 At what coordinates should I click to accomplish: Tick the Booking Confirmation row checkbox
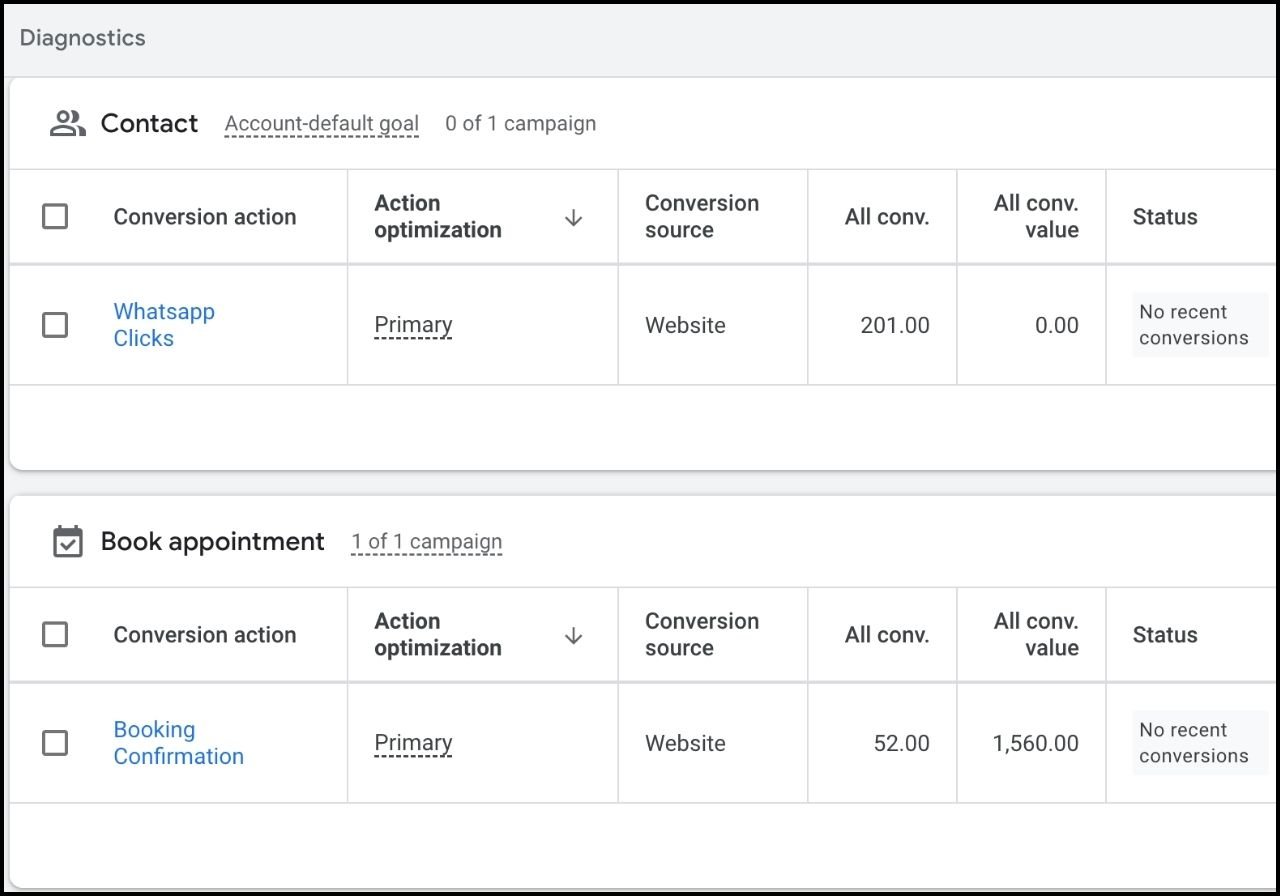click(55, 743)
